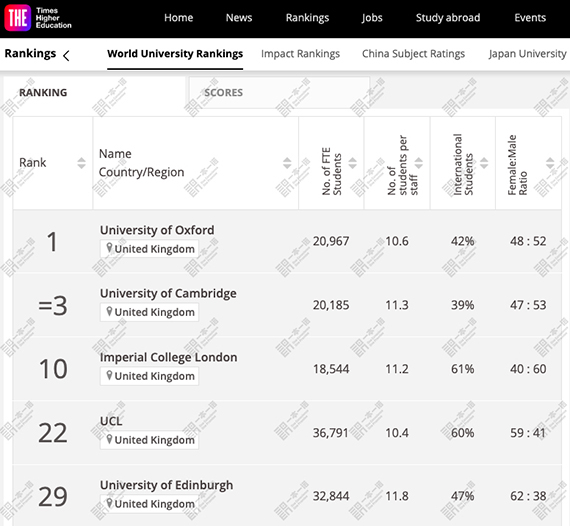Select rank 10 cell
570x526 pixels.
pyautogui.click(x=53, y=369)
